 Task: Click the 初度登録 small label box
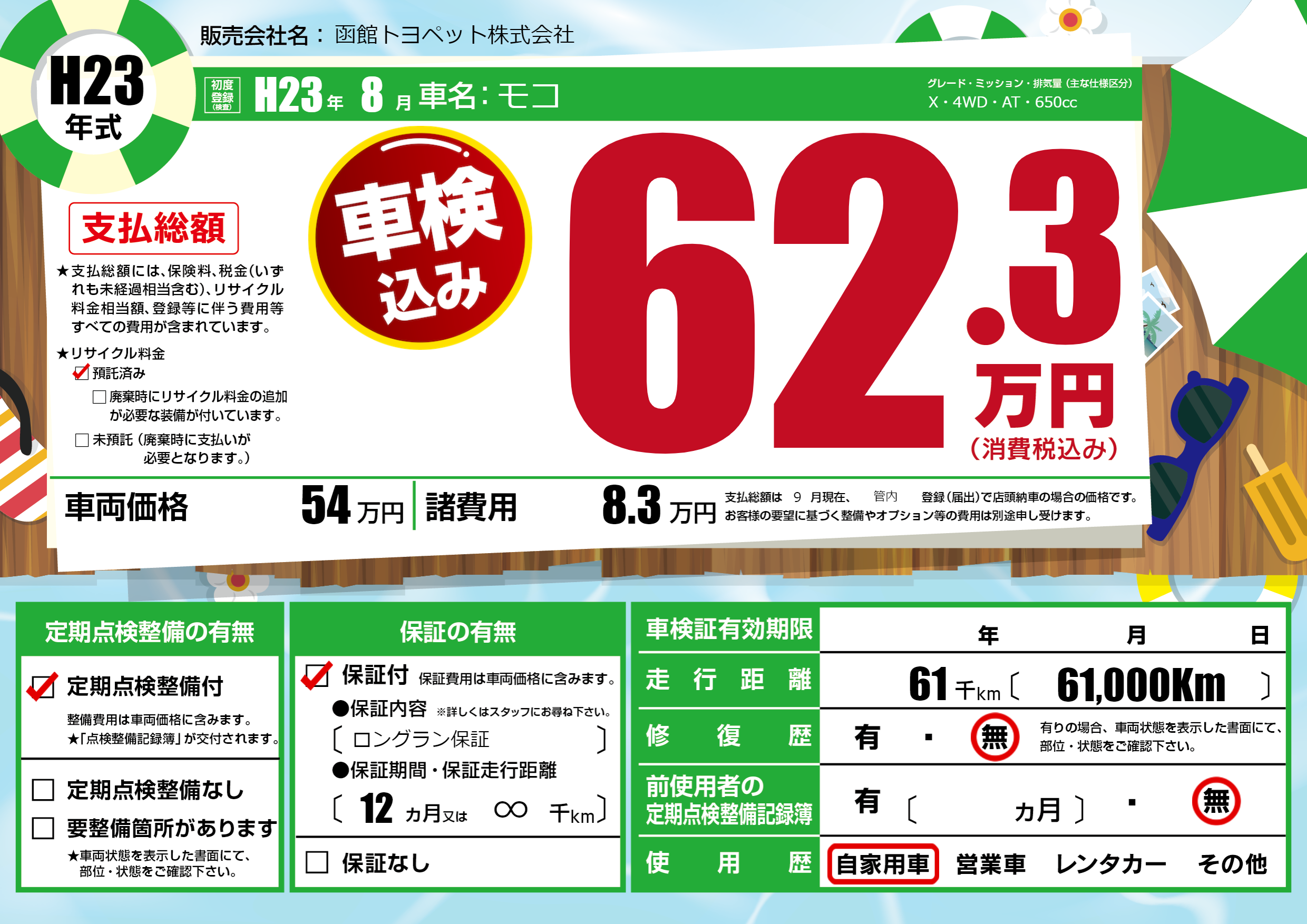click(x=222, y=94)
